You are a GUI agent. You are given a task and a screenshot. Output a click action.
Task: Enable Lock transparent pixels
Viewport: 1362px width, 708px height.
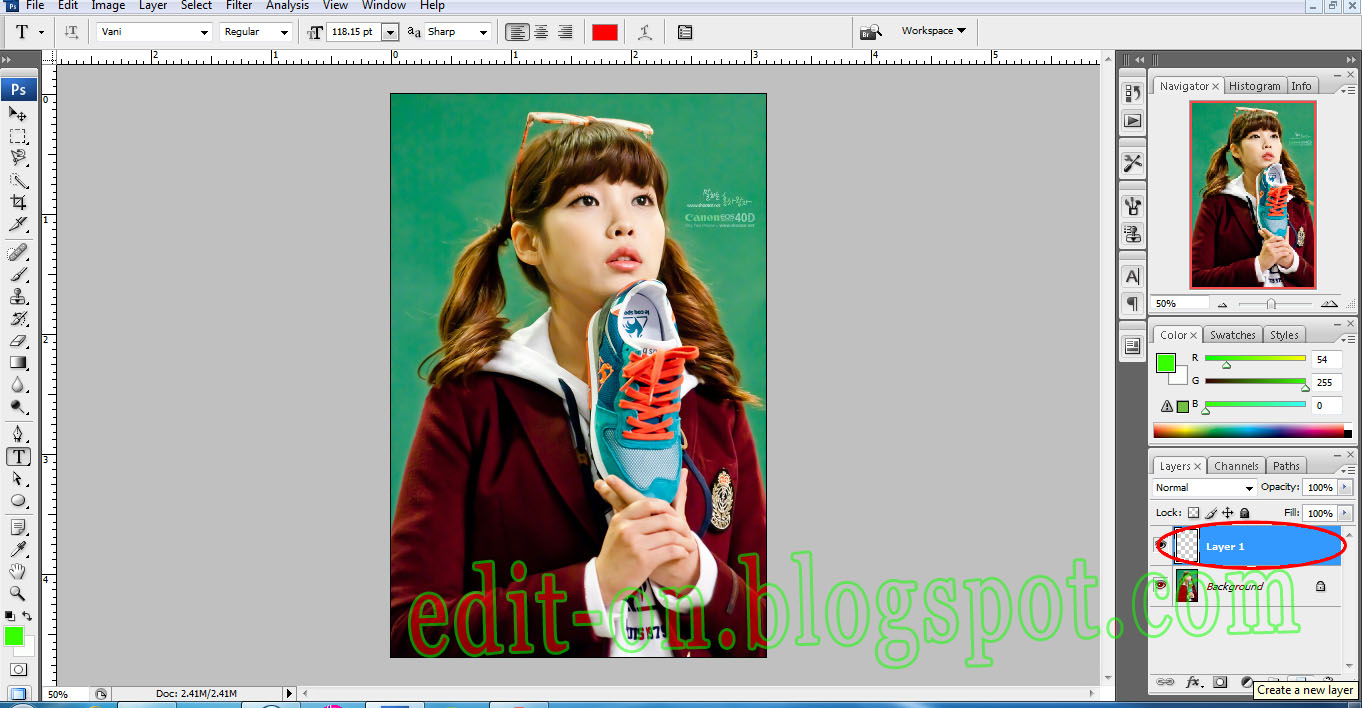pos(1194,512)
